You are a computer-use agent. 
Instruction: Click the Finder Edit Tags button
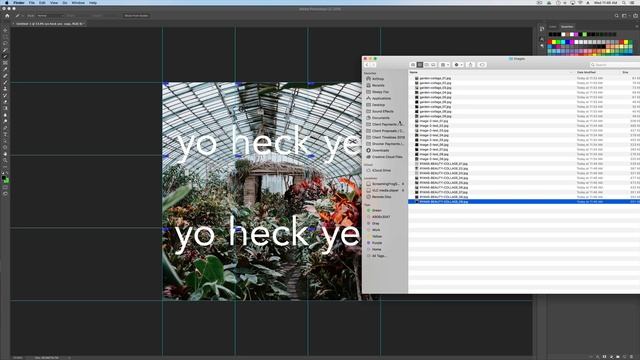coord(482,65)
